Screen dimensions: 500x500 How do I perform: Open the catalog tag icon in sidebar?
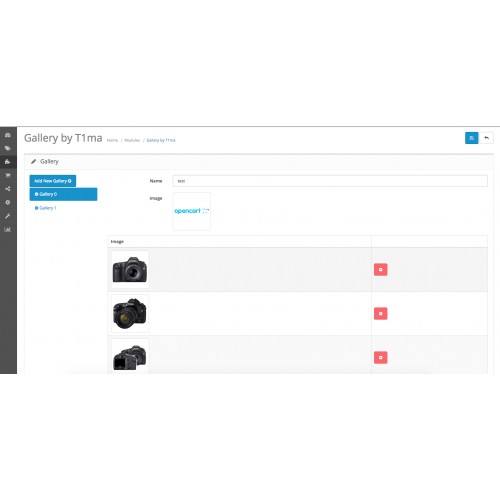click(x=8, y=148)
